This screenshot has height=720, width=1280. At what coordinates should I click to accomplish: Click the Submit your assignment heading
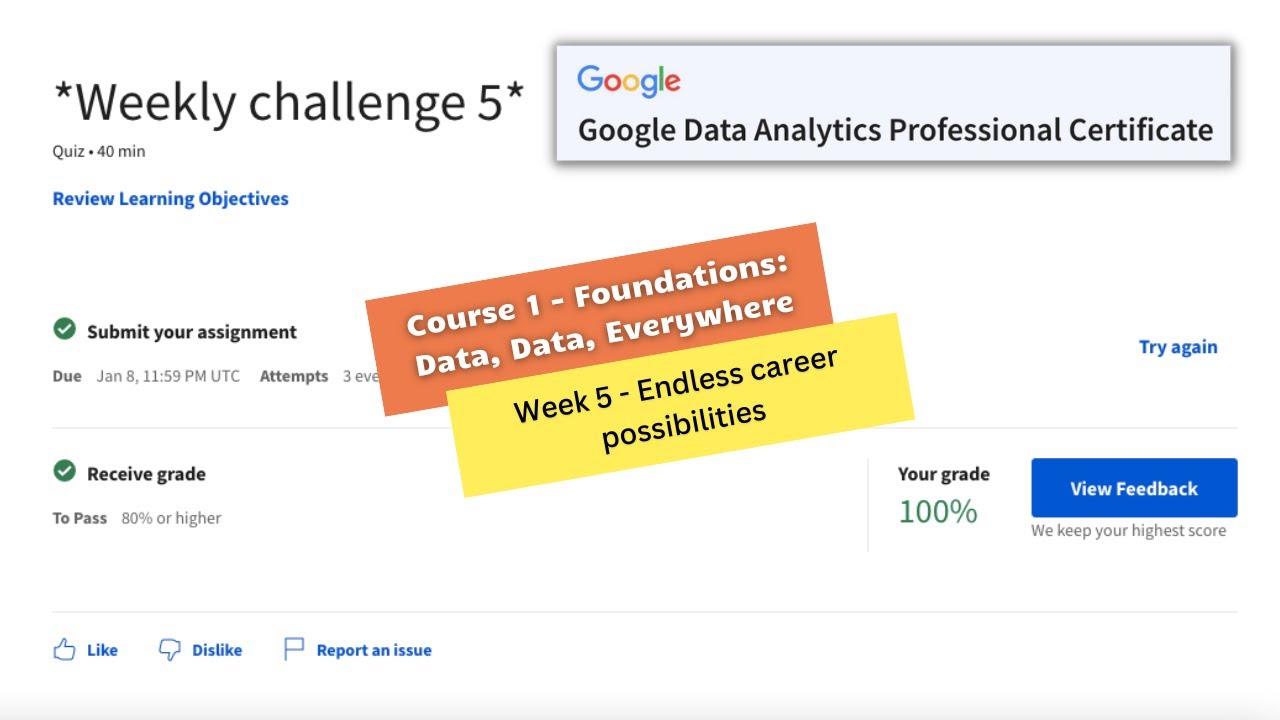coord(192,332)
